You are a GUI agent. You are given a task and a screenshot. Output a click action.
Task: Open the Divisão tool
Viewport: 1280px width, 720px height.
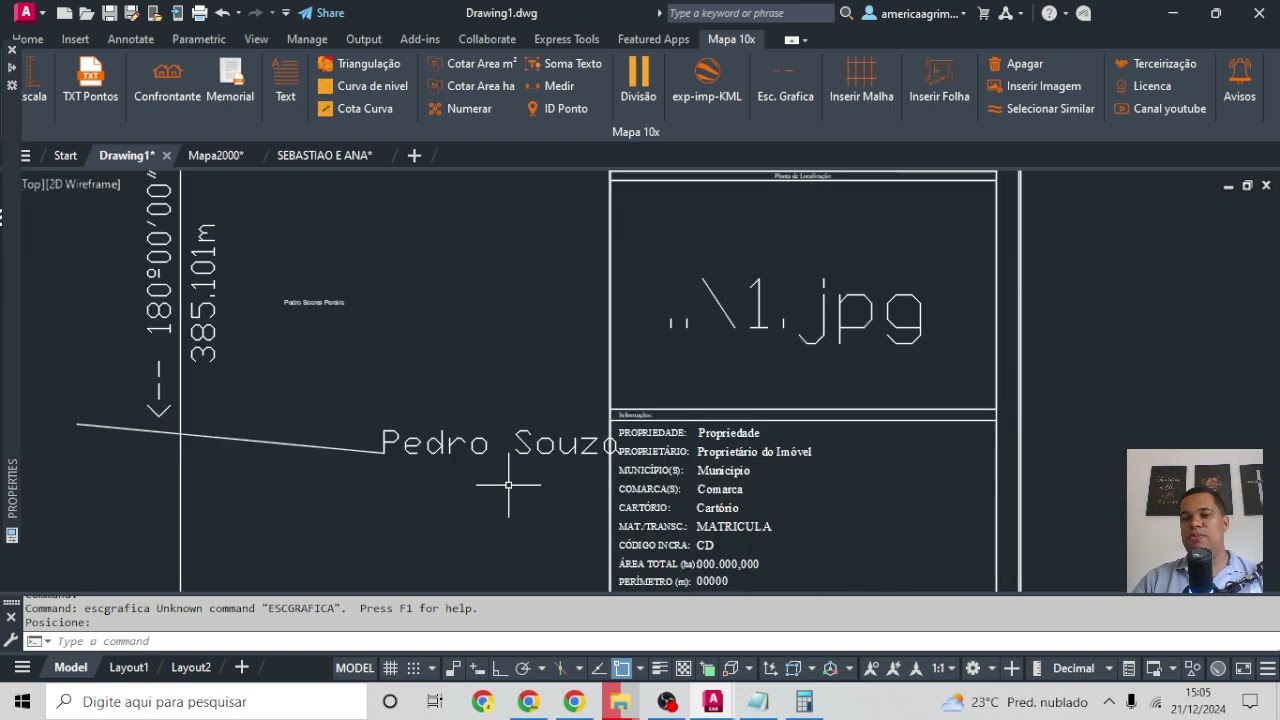click(638, 80)
